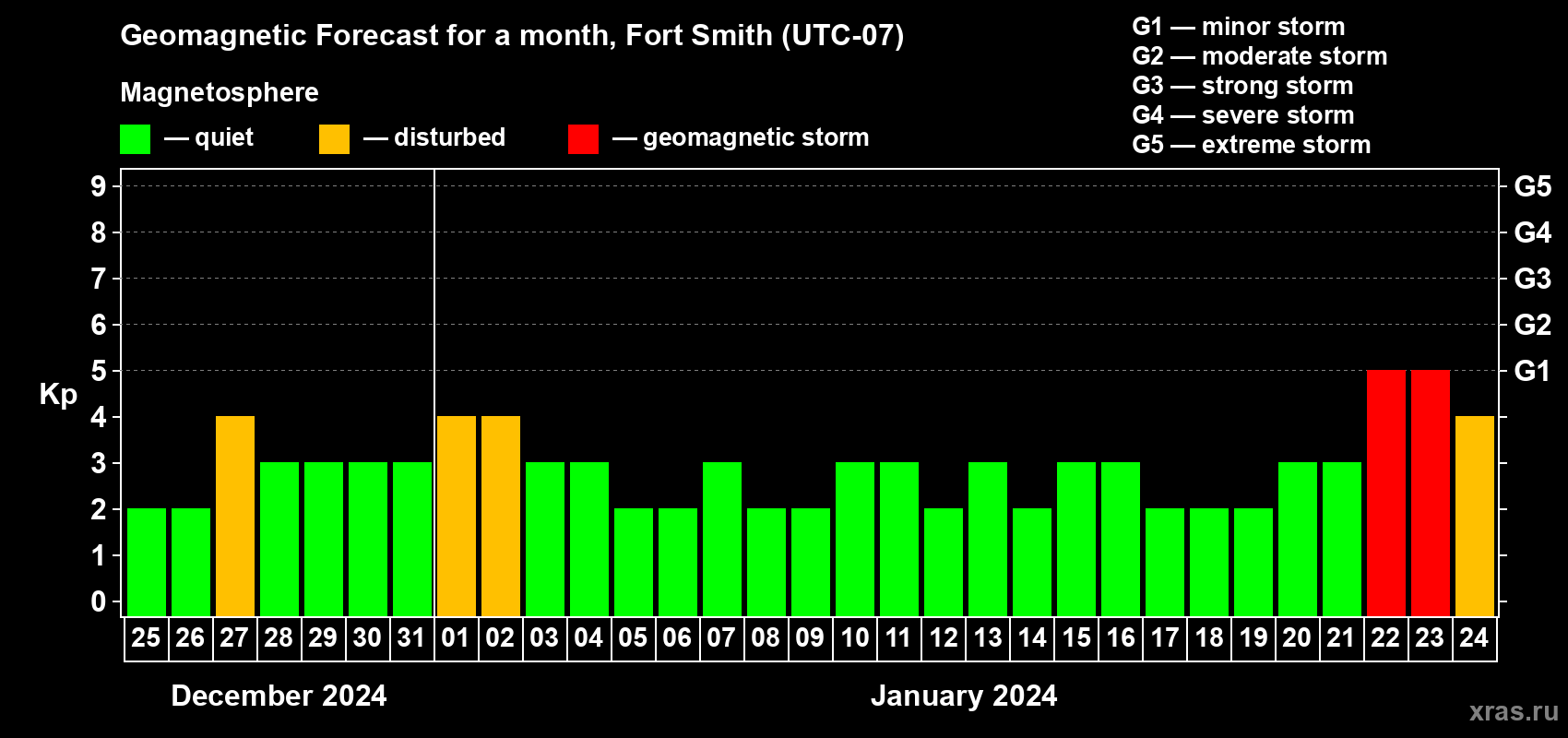Image resolution: width=1568 pixels, height=738 pixels.
Task: Select the date label 20 on the axis
Action: click(1297, 638)
